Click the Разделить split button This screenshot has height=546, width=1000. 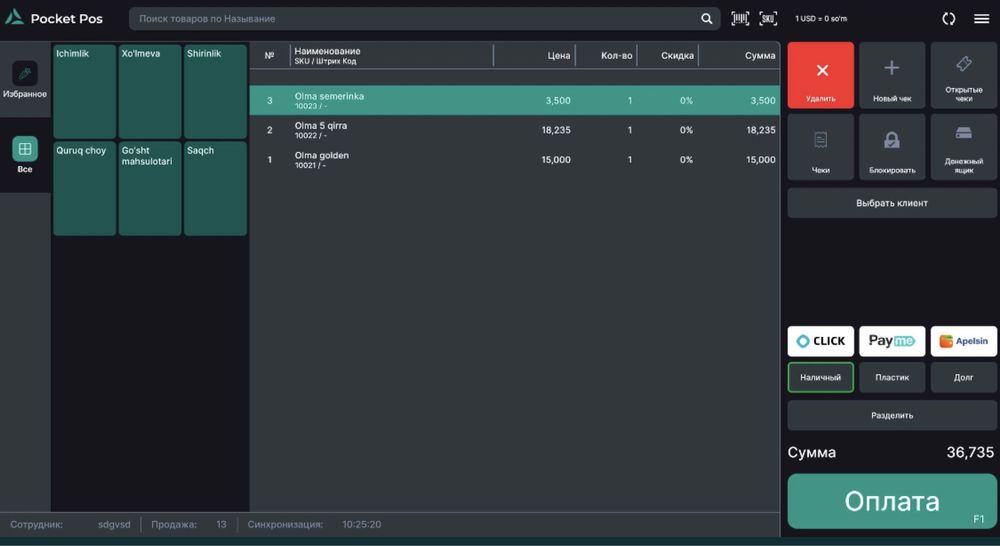pos(892,415)
